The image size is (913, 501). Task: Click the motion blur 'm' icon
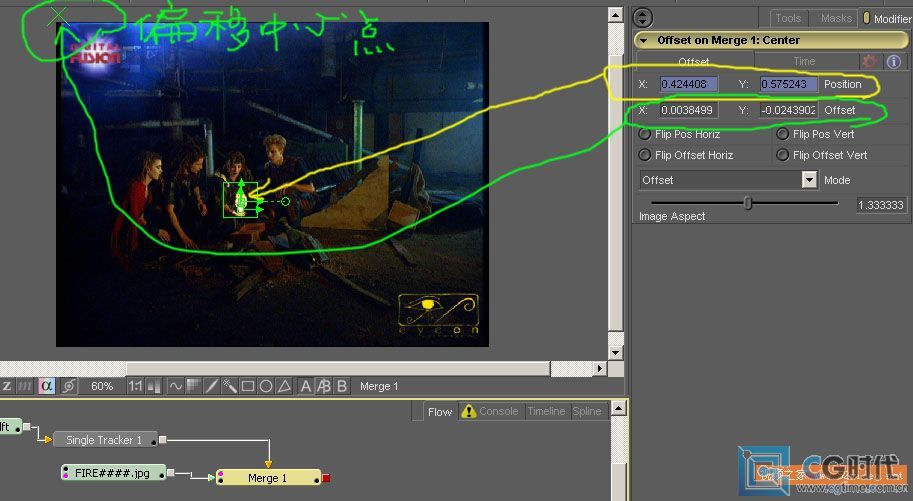pos(24,386)
